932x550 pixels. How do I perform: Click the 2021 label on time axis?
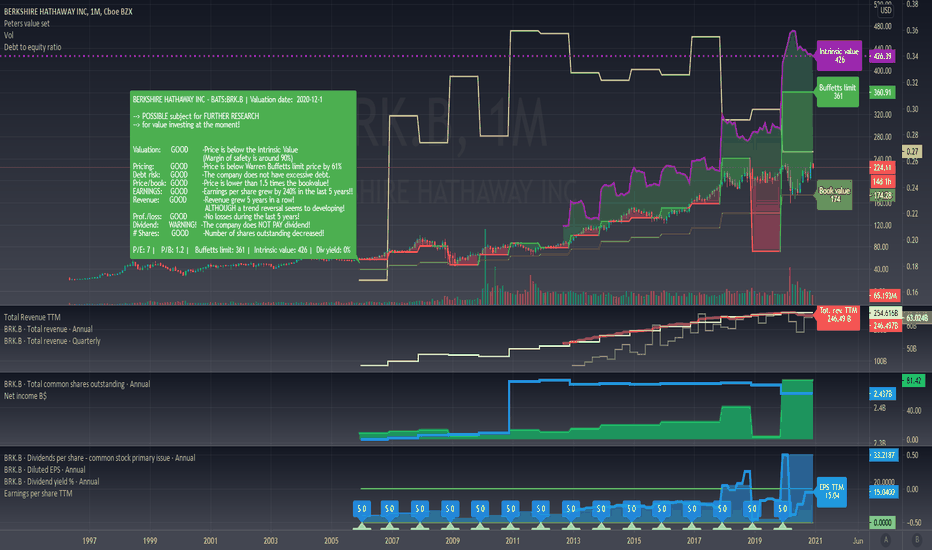click(x=815, y=540)
